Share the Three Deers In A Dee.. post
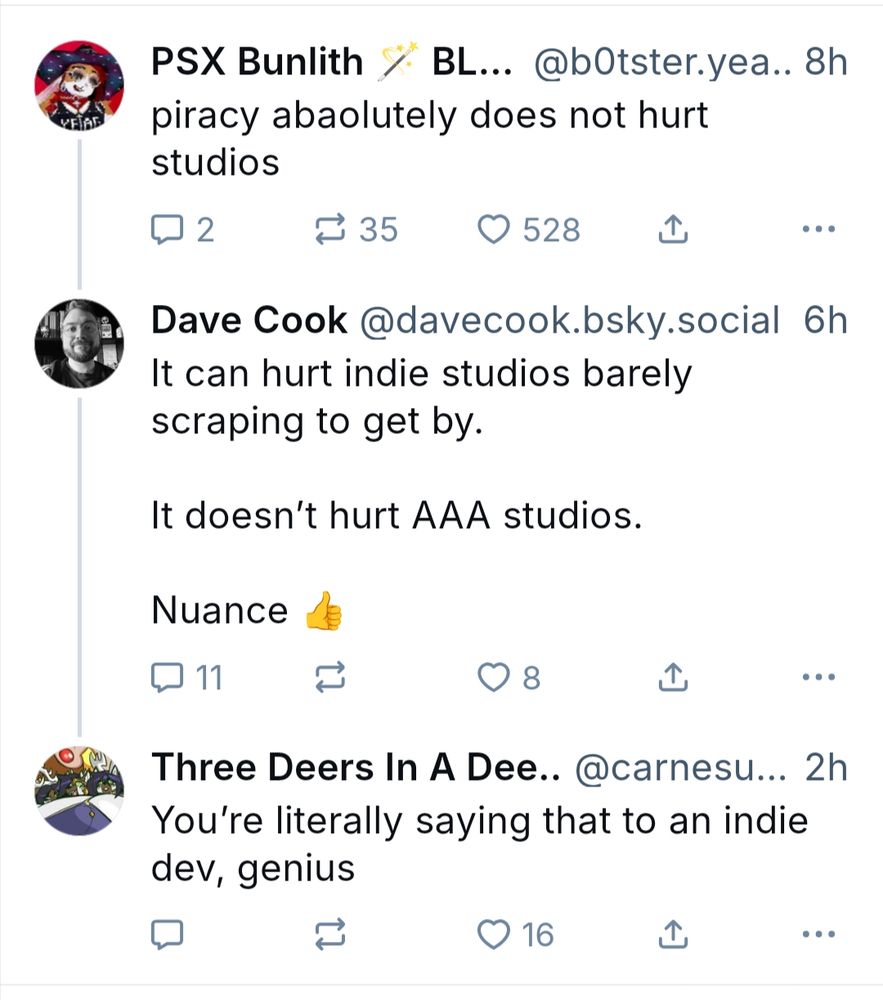883x1000 pixels. pos(673,935)
